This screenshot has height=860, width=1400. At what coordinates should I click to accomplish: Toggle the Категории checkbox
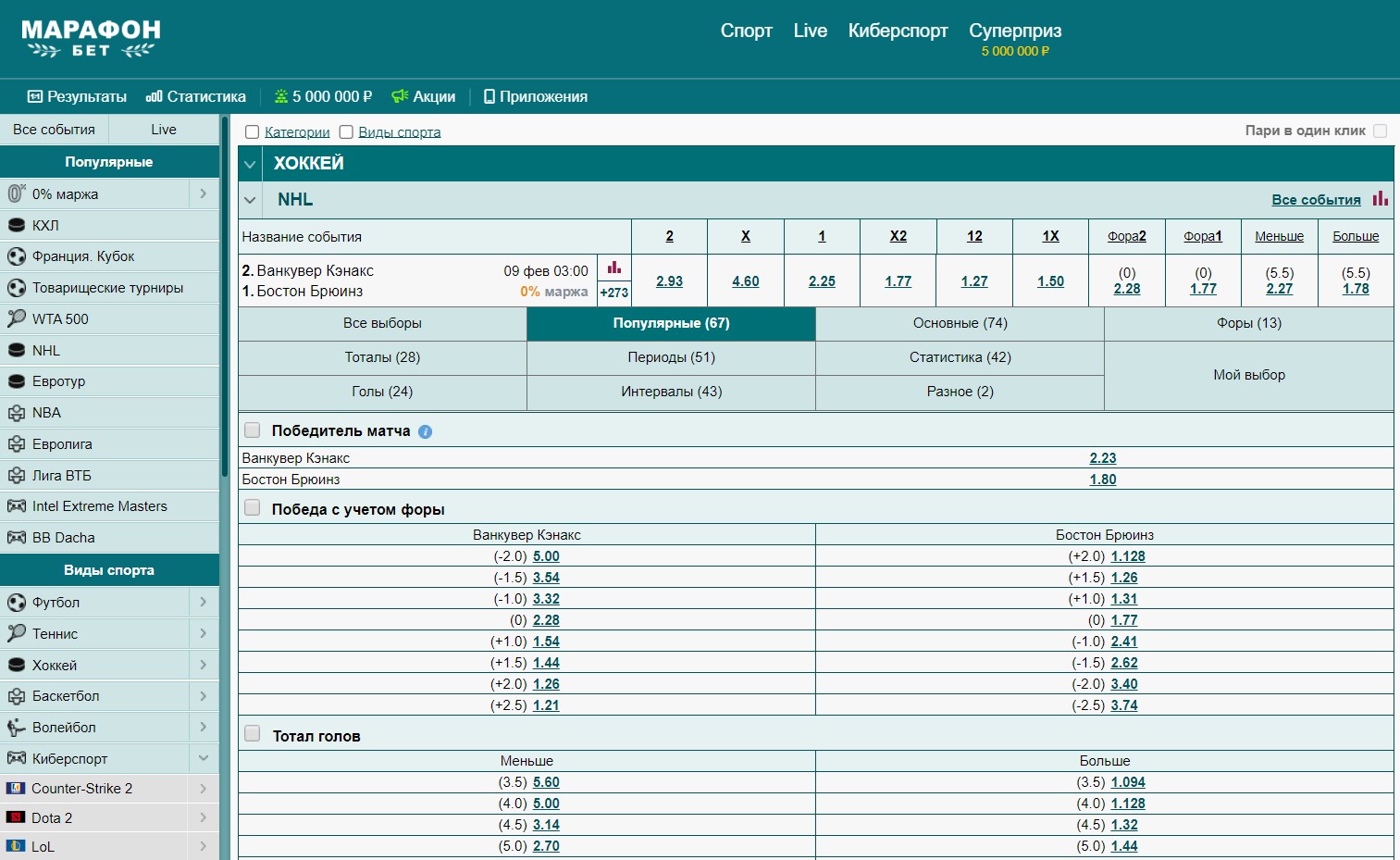click(252, 132)
